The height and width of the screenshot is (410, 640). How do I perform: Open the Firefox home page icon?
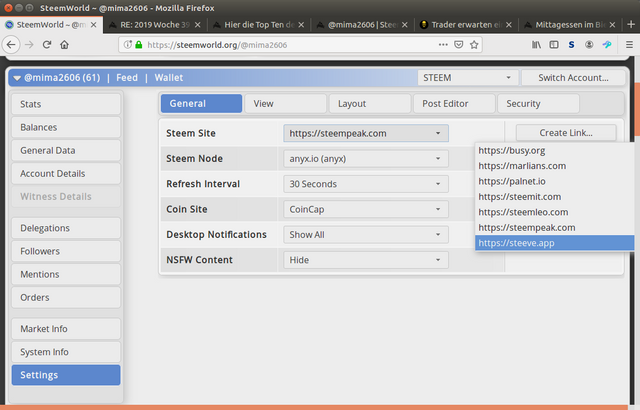pyautogui.click(x=64, y=45)
